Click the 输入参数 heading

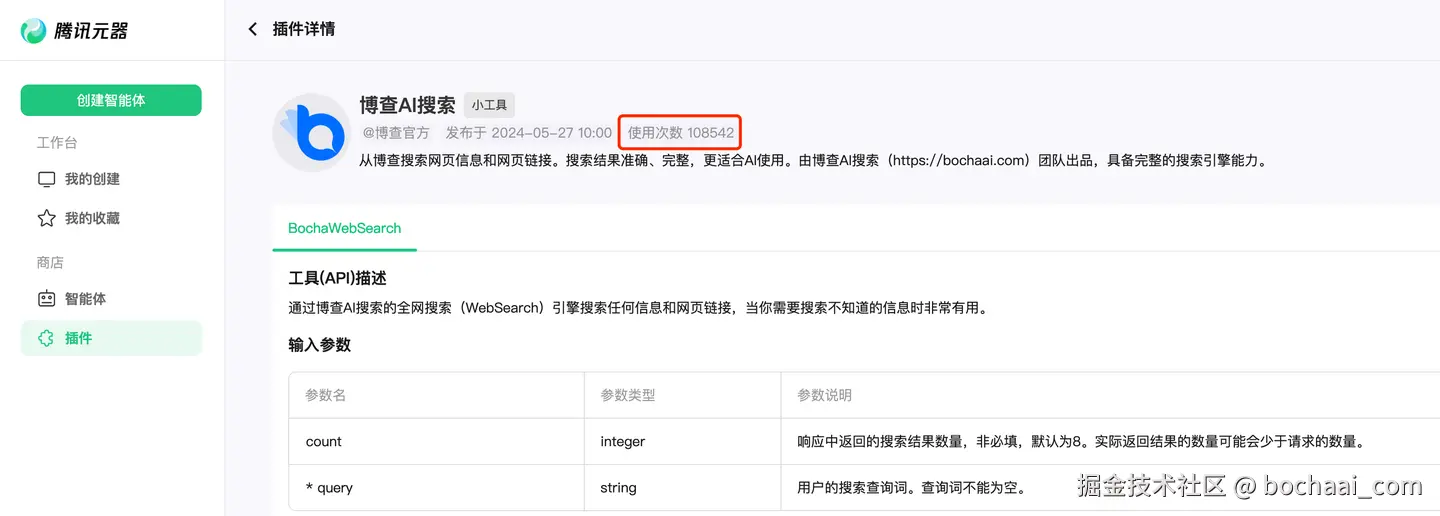pyautogui.click(x=319, y=345)
